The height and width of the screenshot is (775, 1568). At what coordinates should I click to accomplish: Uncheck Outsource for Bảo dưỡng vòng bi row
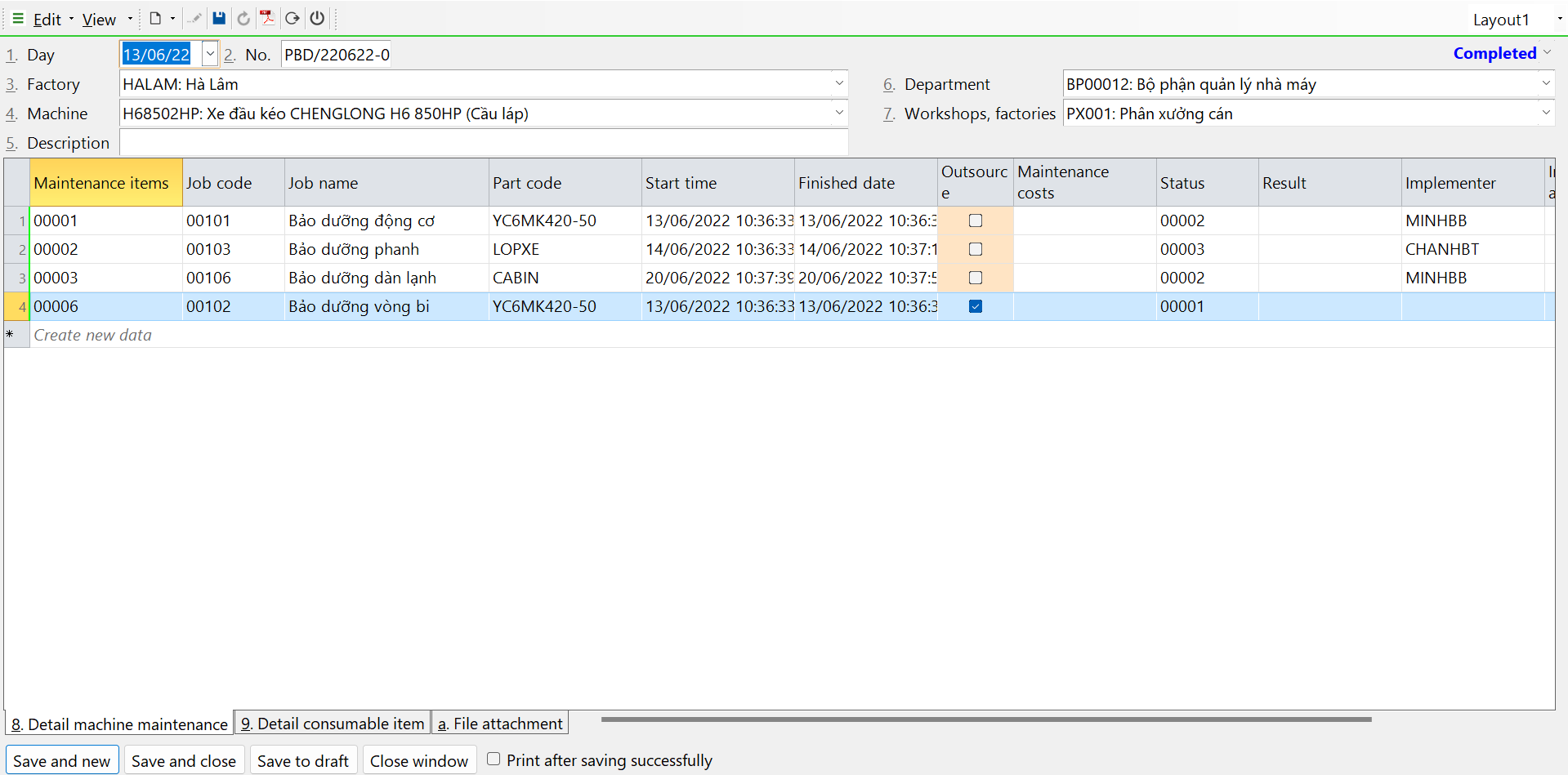pyautogui.click(x=975, y=306)
